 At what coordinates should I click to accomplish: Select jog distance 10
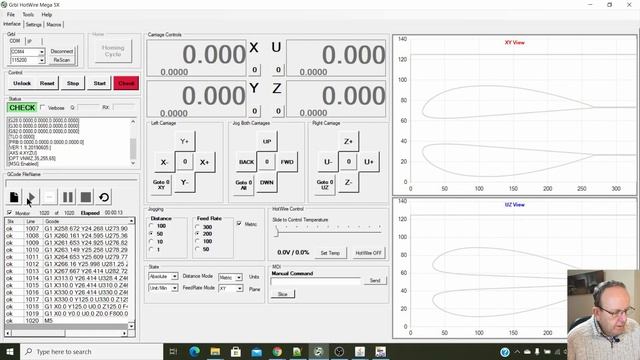click(x=151, y=242)
